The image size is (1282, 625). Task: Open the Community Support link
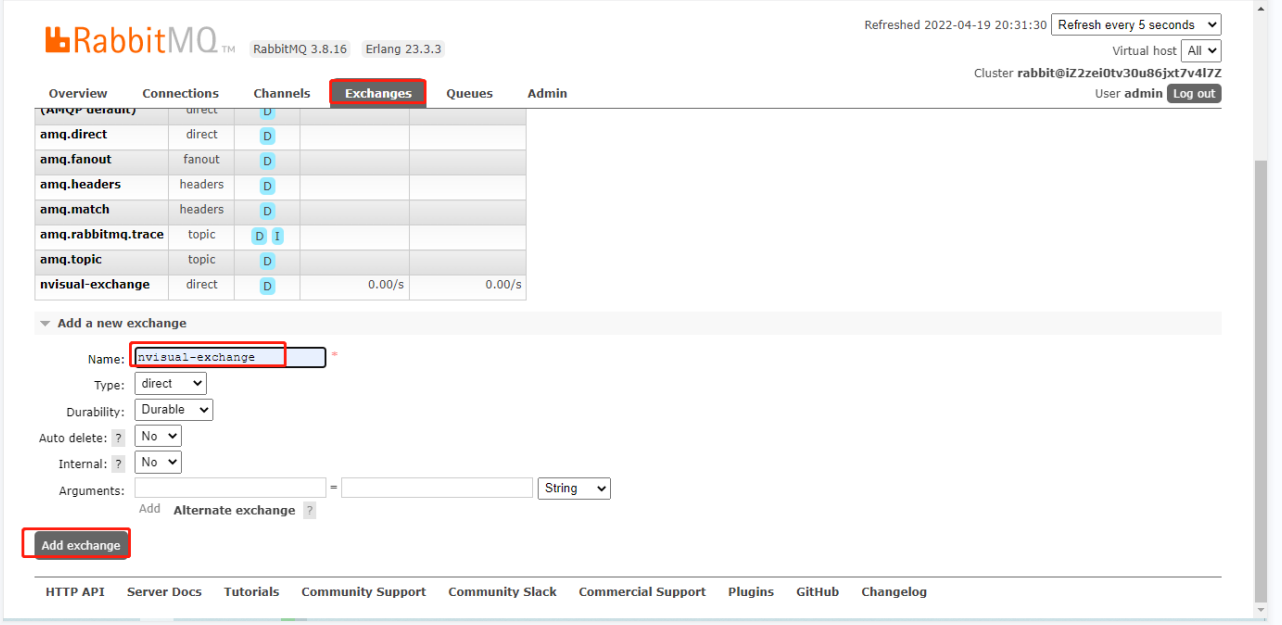point(364,592)
